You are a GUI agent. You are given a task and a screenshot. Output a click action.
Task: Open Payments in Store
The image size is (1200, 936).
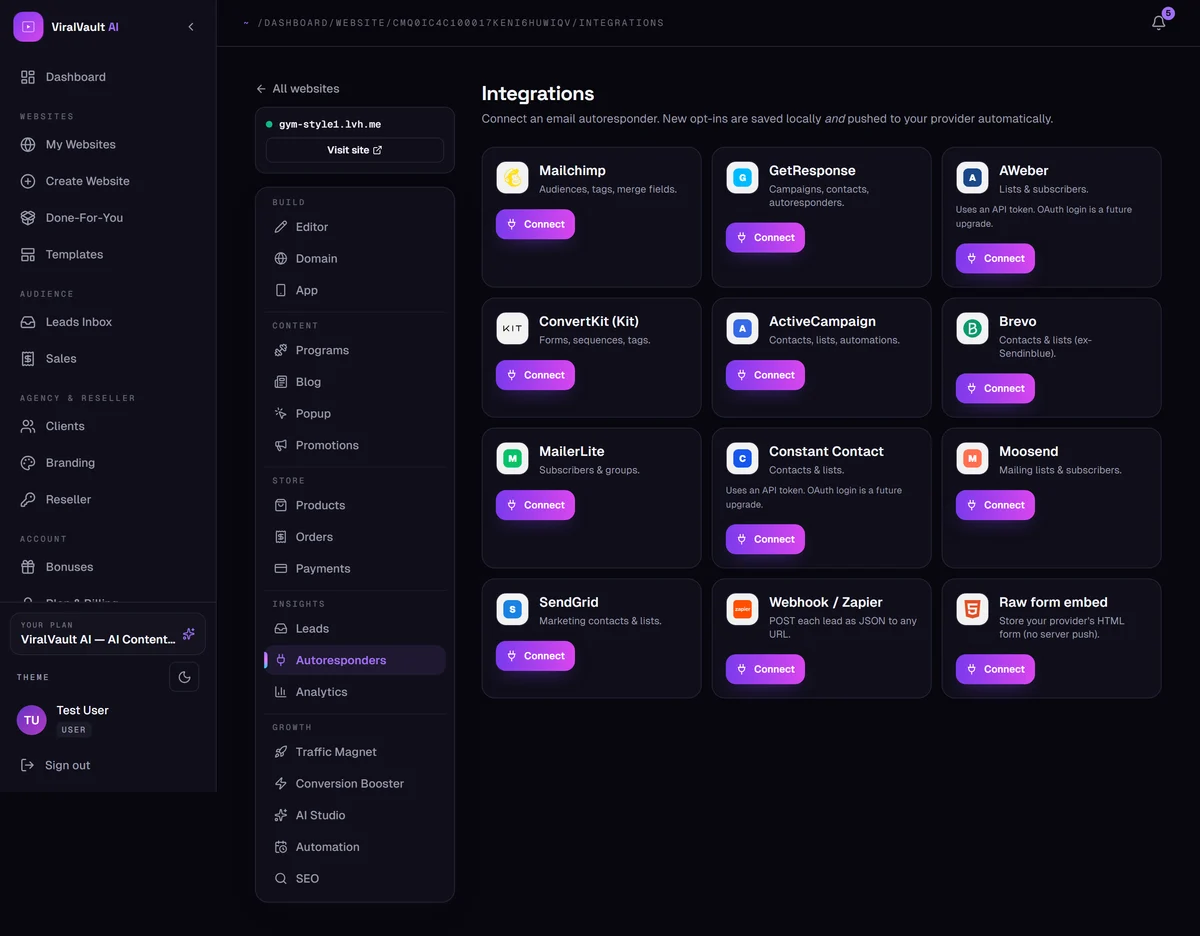[x=355, y=569]
